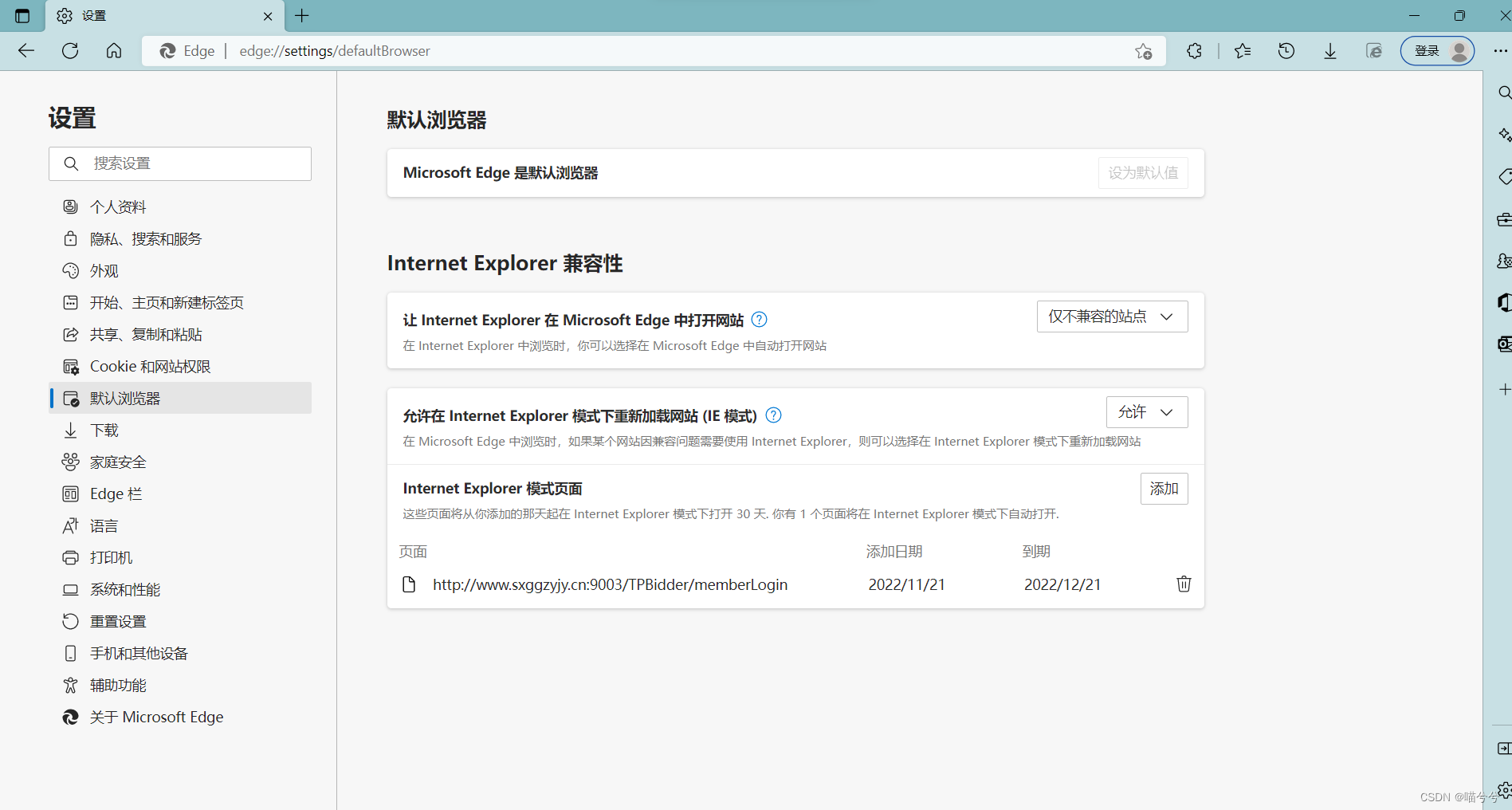The height and width of the screenshot is (810, 1512).
Task: Open 手机和其他设备 section
Action: pos(180,654)
